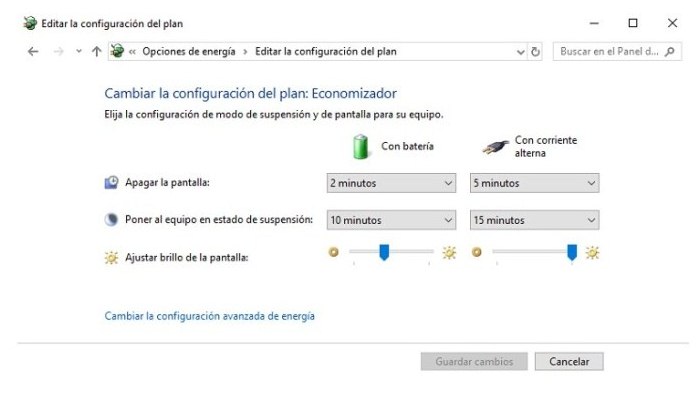
Task: Click the green battery icon
Action: 360,146
